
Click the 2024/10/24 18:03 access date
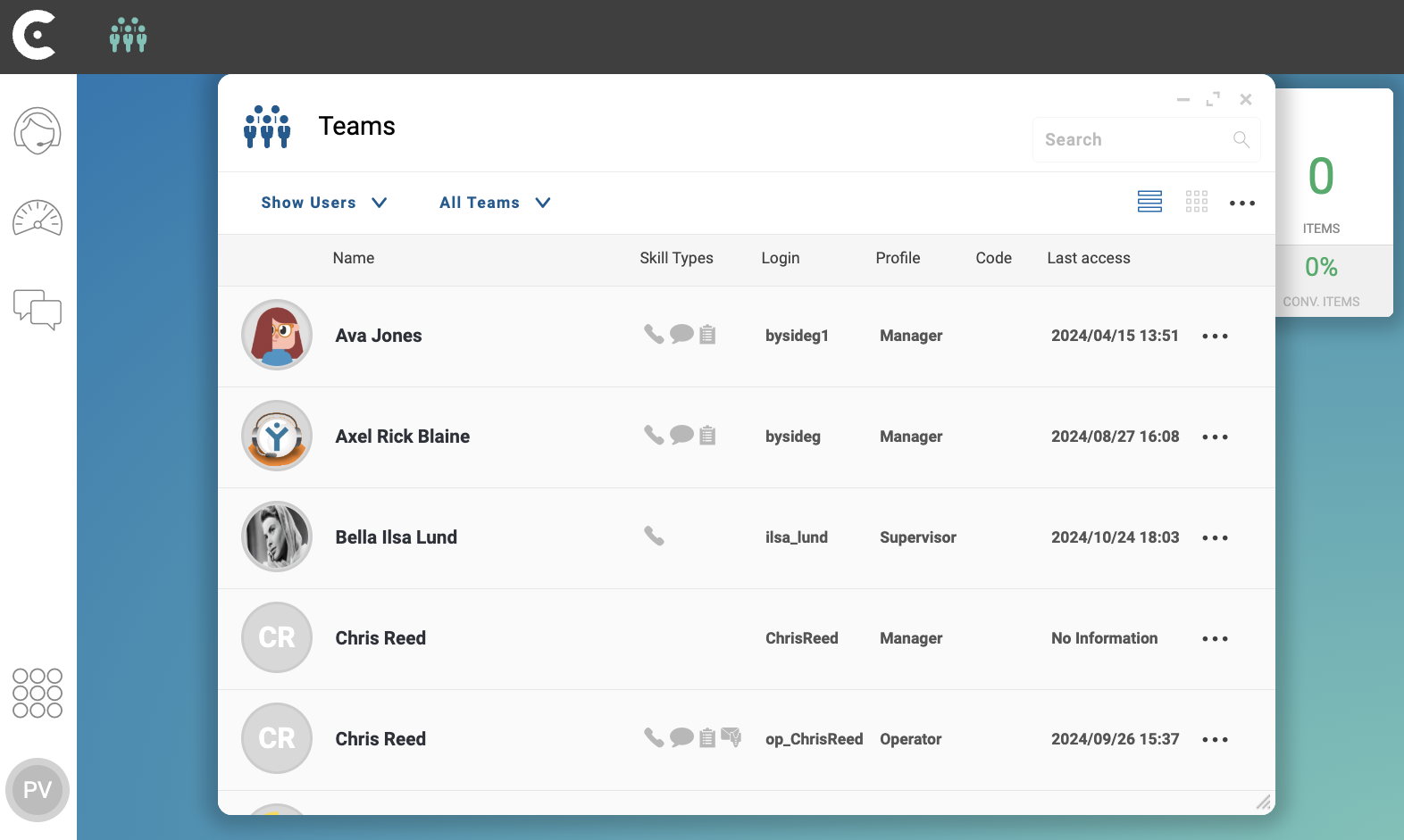[1116, 537]
